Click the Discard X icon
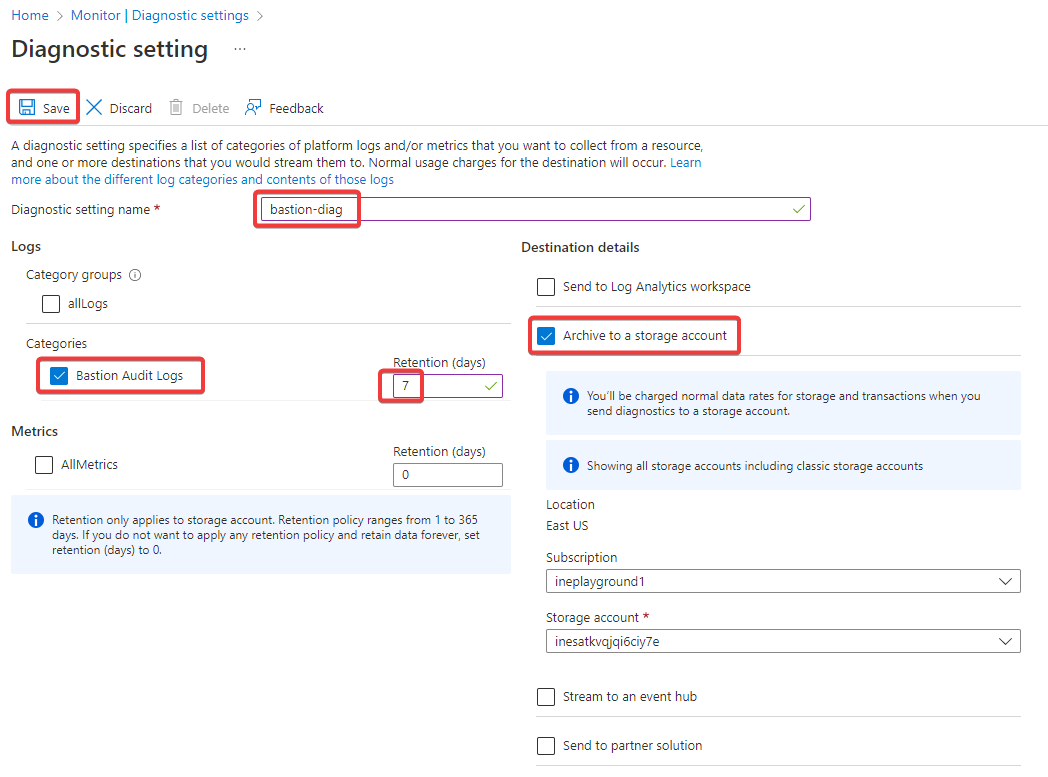This screenshot has height=777, width=1048. (94, 108)
